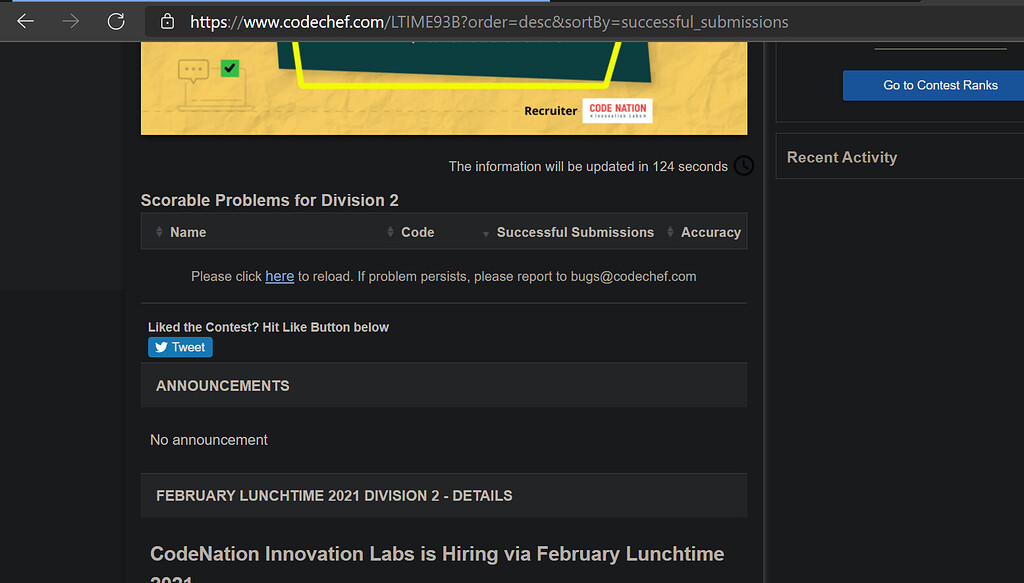1024x583 pixels.
Task: Click the CODE NATION logo in the banner
Action: pyautogui.click(x=619, y=111)
